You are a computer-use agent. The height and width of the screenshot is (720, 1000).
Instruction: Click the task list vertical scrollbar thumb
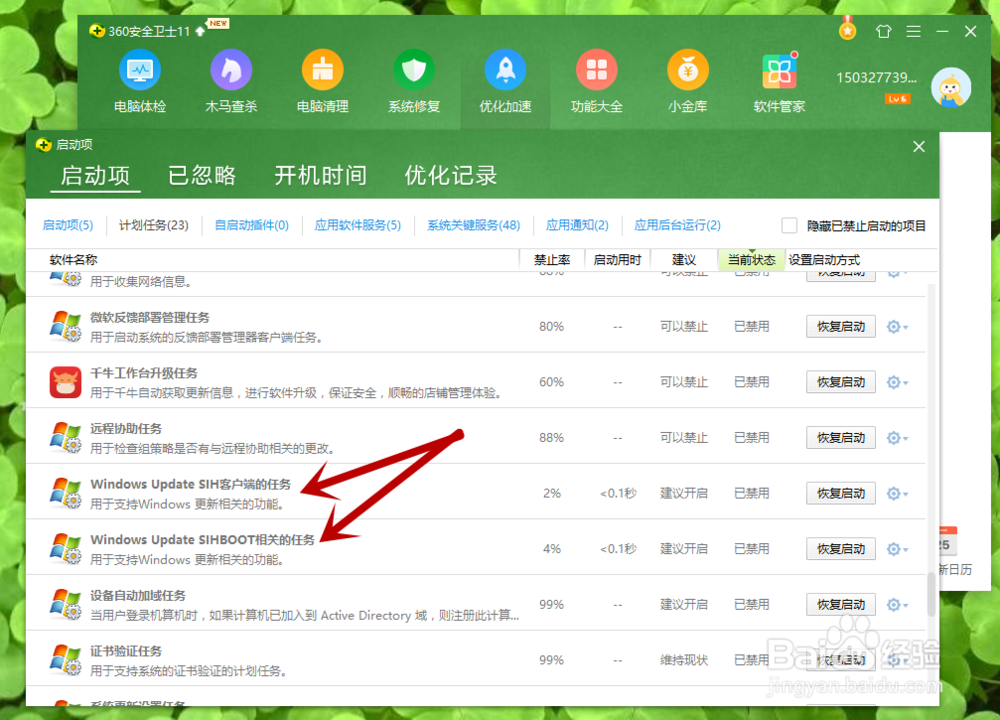(930, 594)
